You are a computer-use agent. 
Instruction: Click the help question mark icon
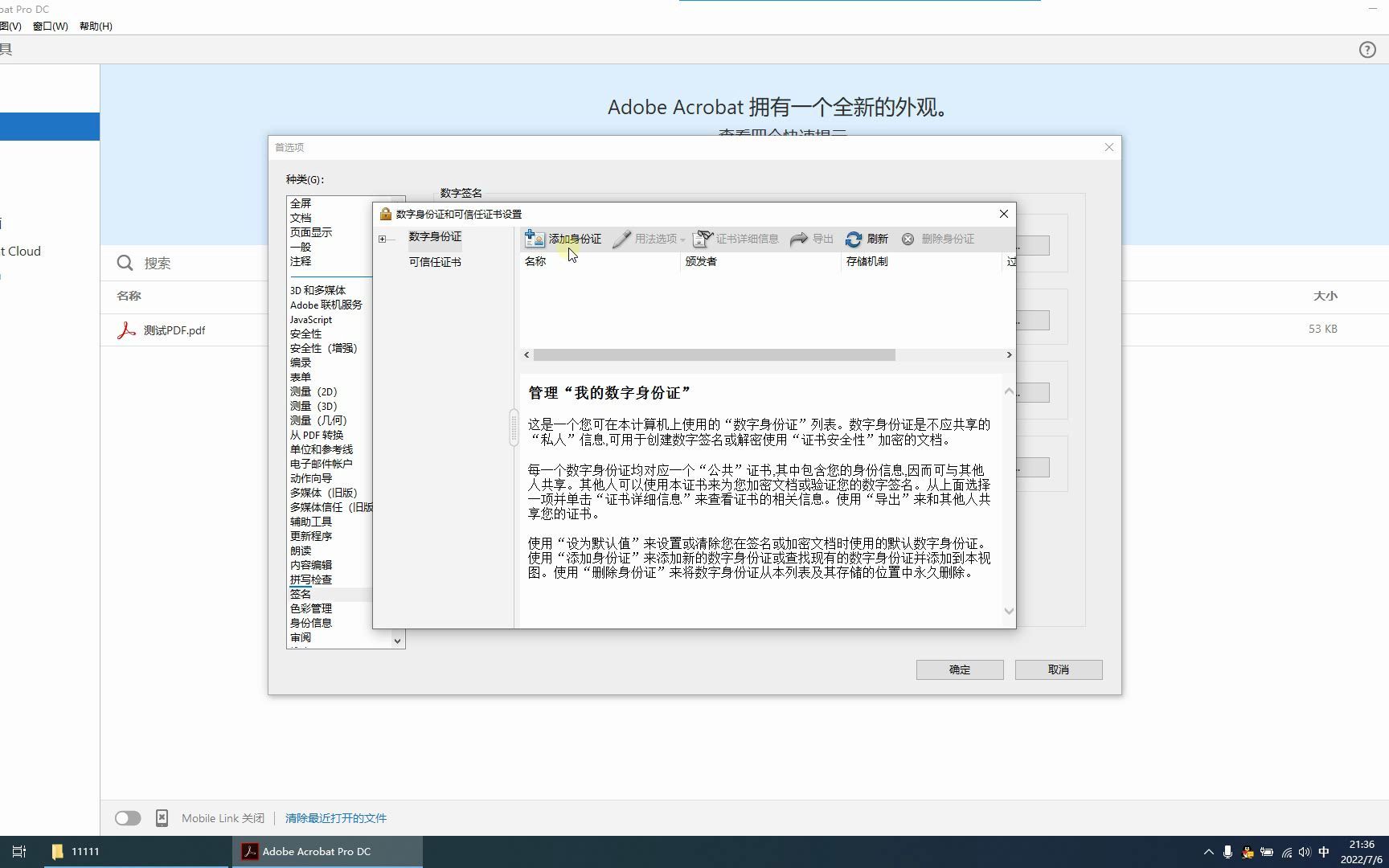click(1367, 50)
